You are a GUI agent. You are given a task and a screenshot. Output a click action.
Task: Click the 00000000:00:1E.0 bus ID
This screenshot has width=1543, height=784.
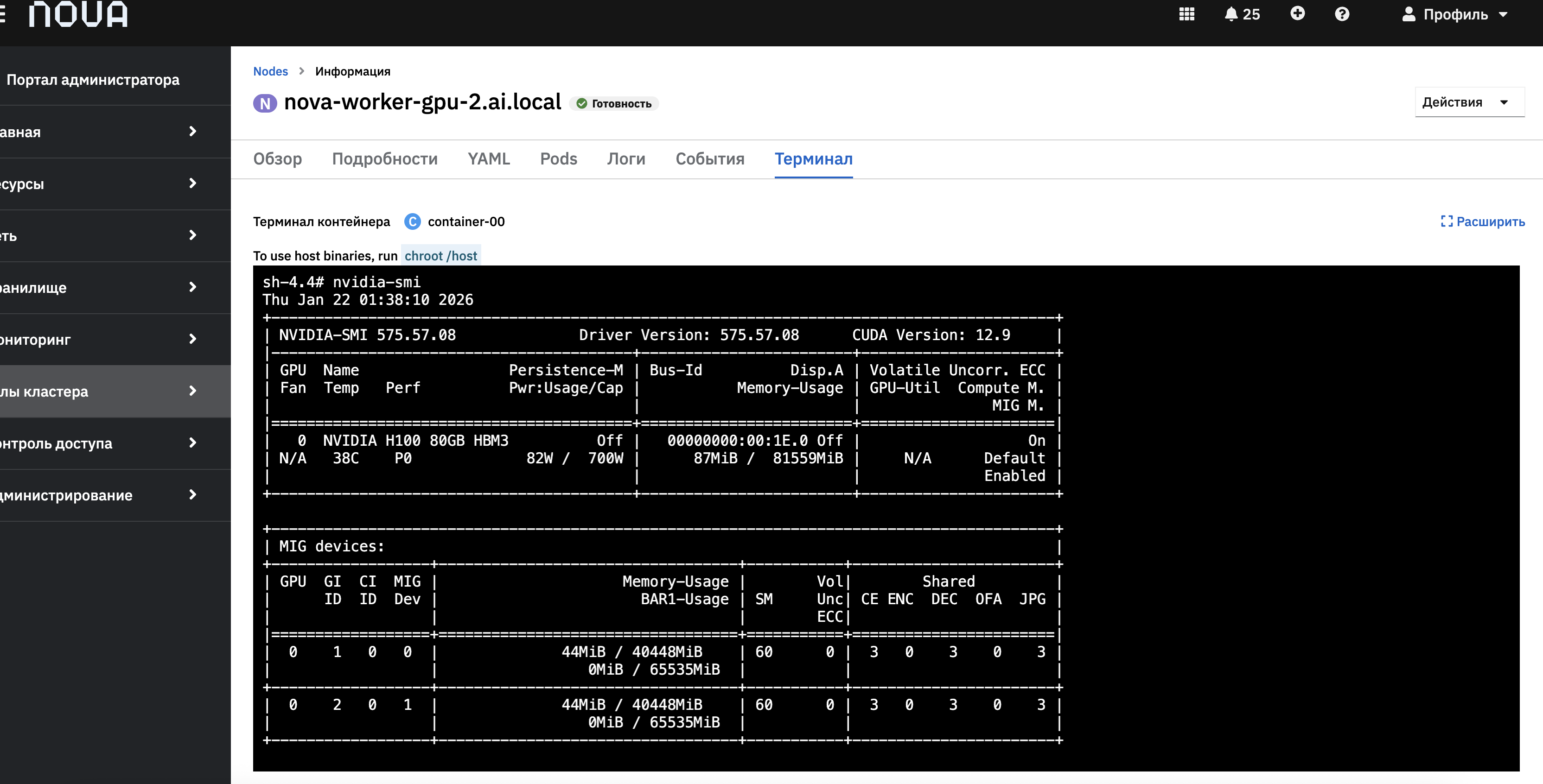point(737,441)
